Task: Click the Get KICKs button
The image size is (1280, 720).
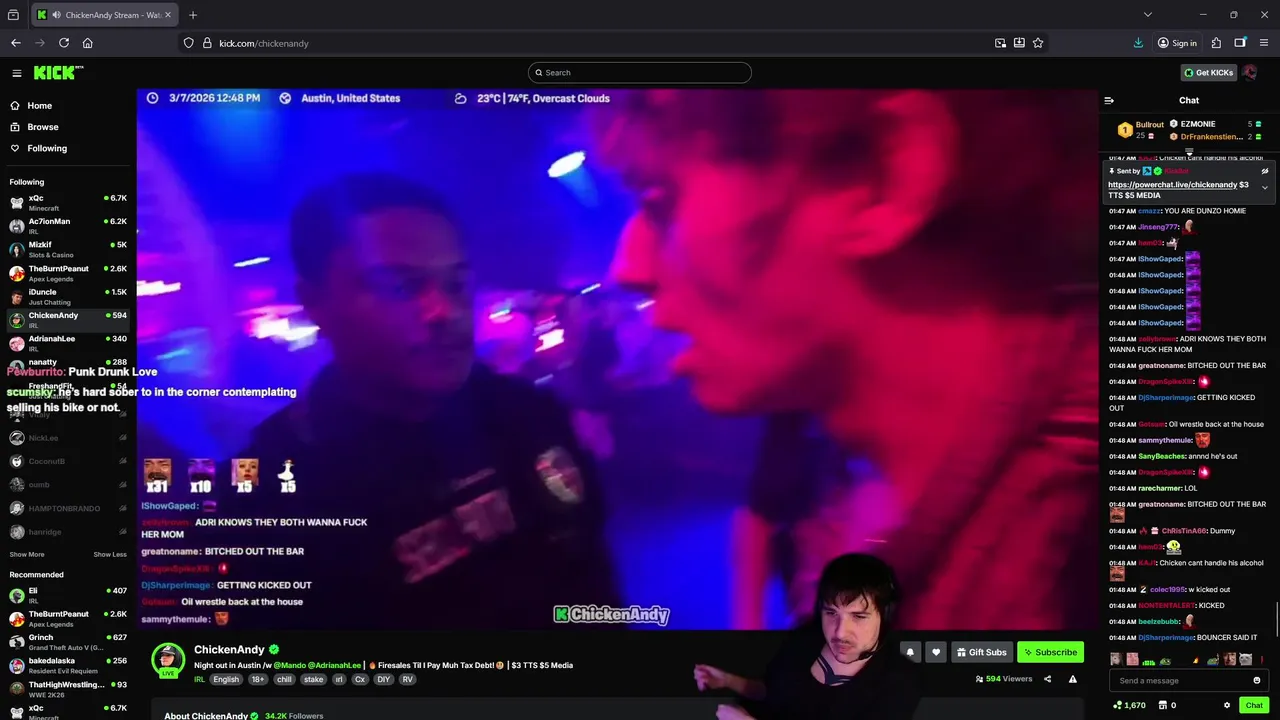Action: tap(1208, 72)
